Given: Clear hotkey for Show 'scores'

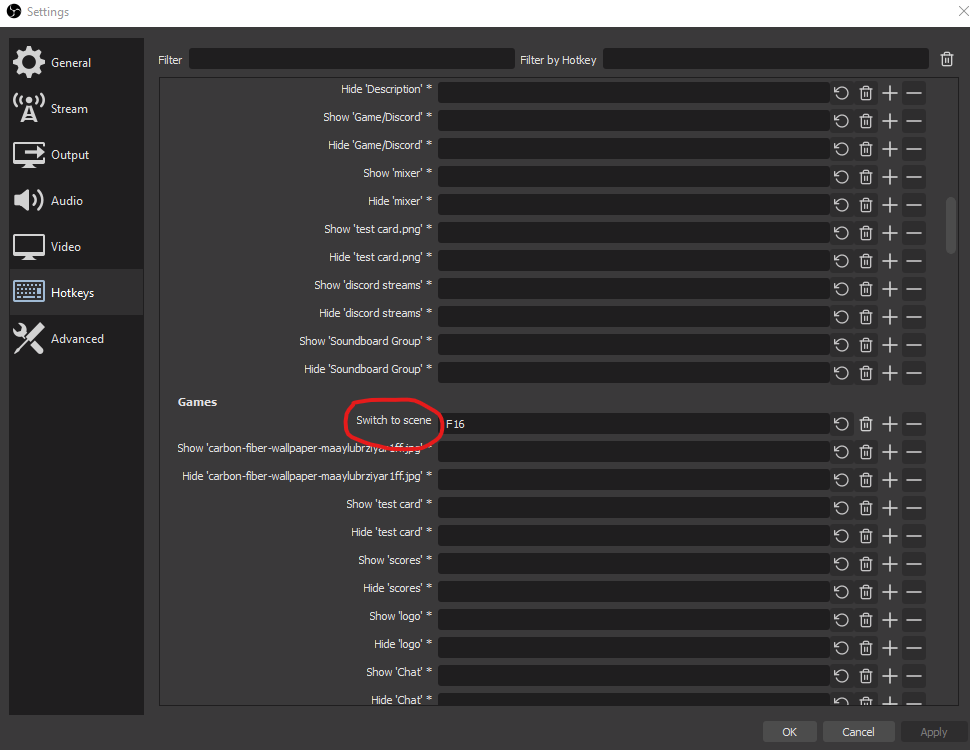Looking at the screenshot, I should point(865,564).
